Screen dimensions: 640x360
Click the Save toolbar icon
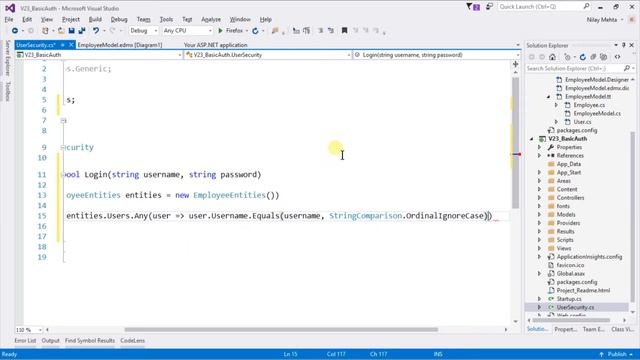click(71, 31)
